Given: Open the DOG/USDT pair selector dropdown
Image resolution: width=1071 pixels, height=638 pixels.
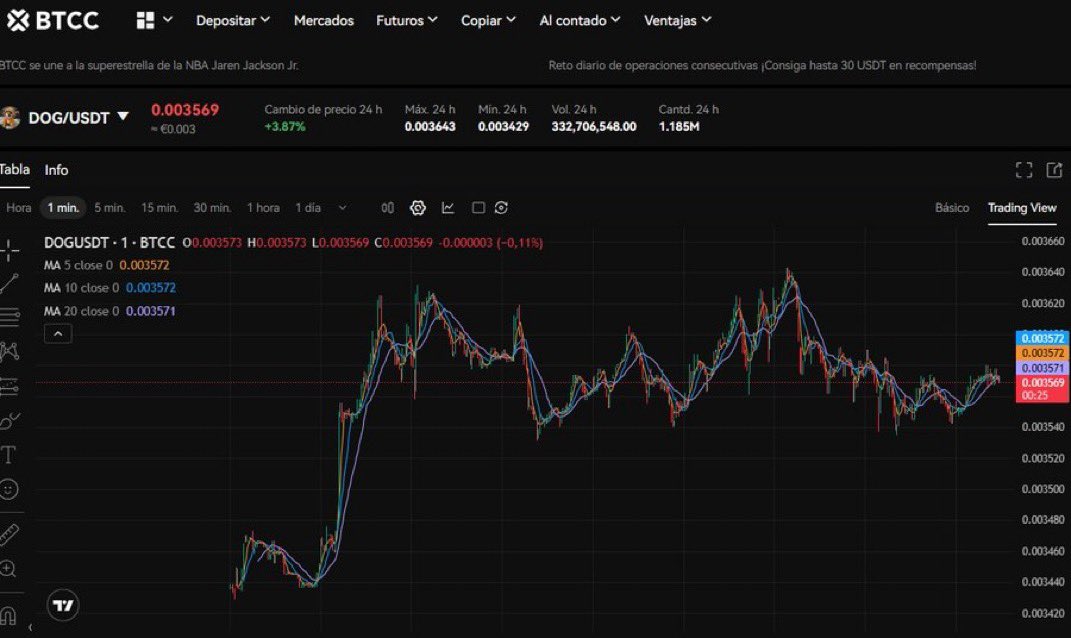Looking at the screenshot, I should 78,117.
